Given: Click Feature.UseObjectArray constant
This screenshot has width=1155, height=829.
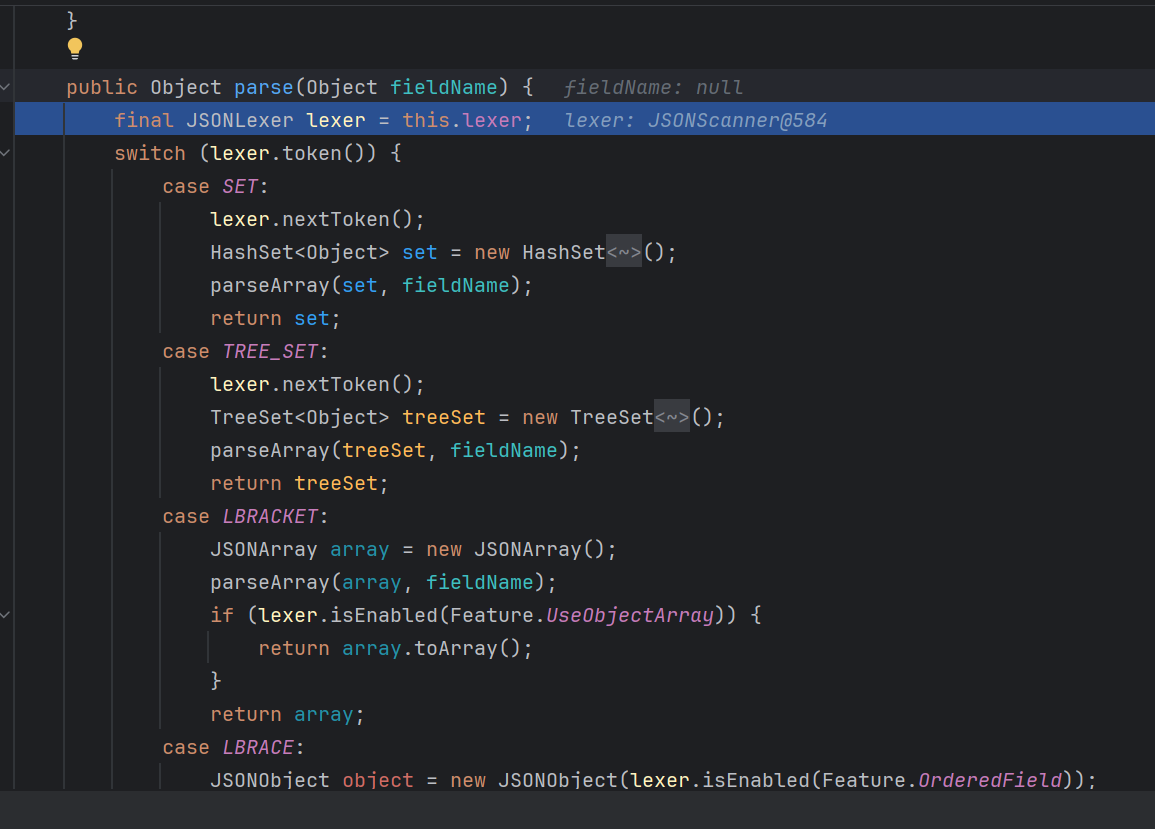Looking at the screenshot, I should pos(630,615).
